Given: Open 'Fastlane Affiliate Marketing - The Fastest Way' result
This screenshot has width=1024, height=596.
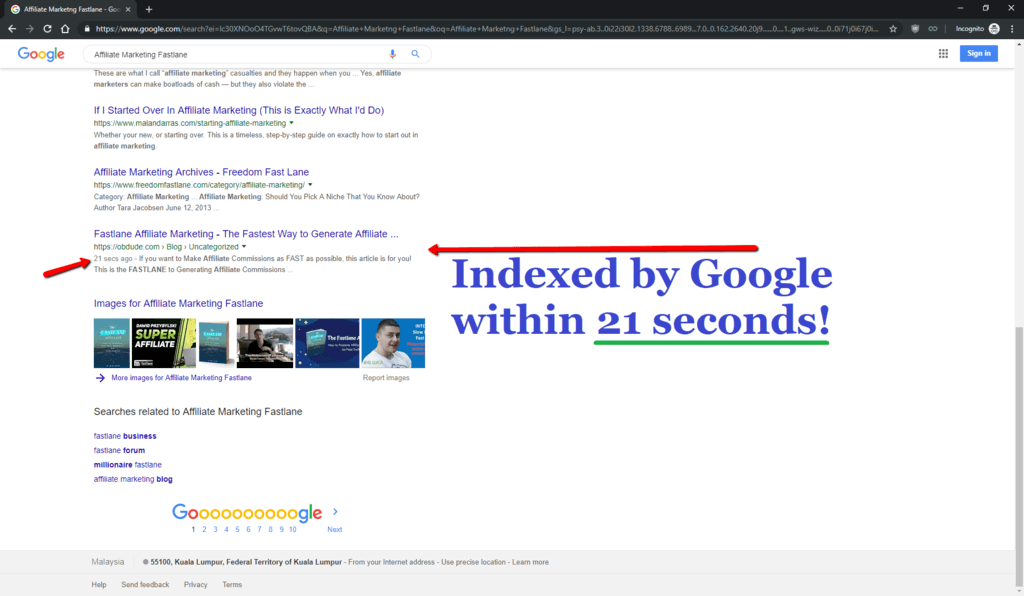Looking at the screenshot, I should tap(246, 234).
